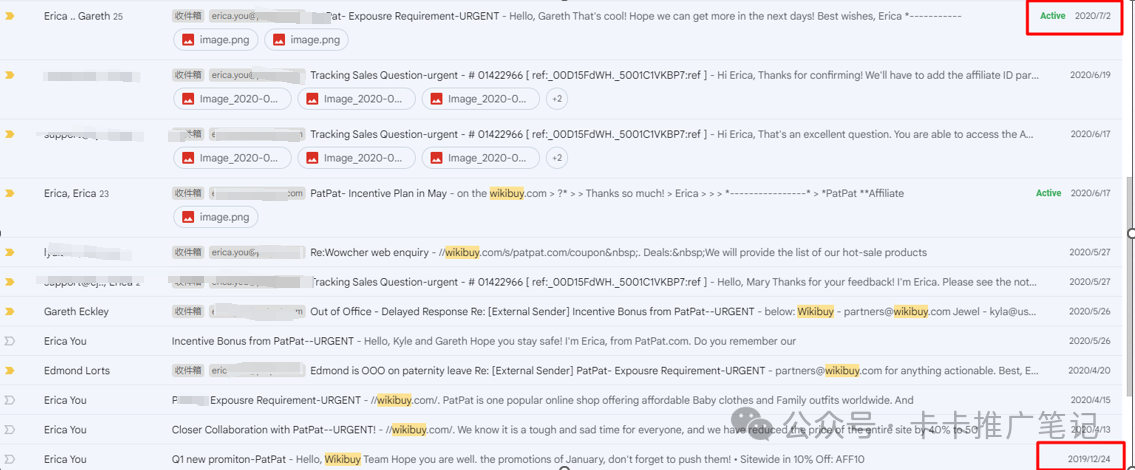Open thread from Erica, Erica 23
1135x470 pixels.
[x=76, y=193]
